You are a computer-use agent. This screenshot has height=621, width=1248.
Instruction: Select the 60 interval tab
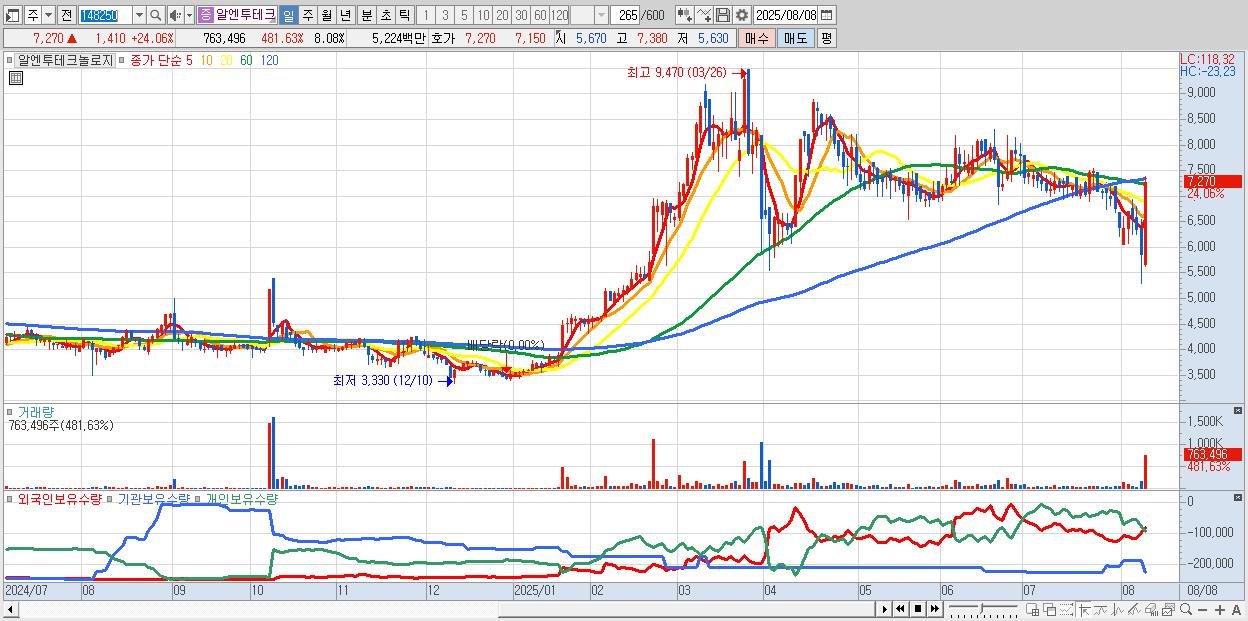click(540, 15)
